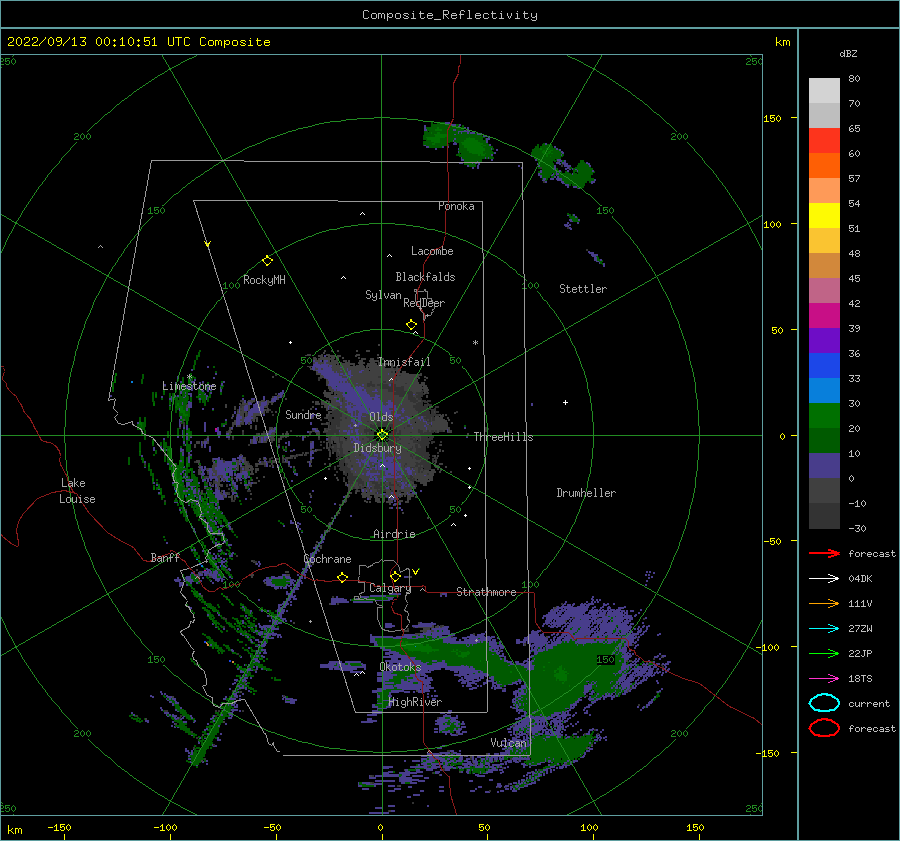This screenshot has width=900, height=841.
Task: Select the light blue swatch above 30 label
Action: pyautogui.click(x=824, y=390)
